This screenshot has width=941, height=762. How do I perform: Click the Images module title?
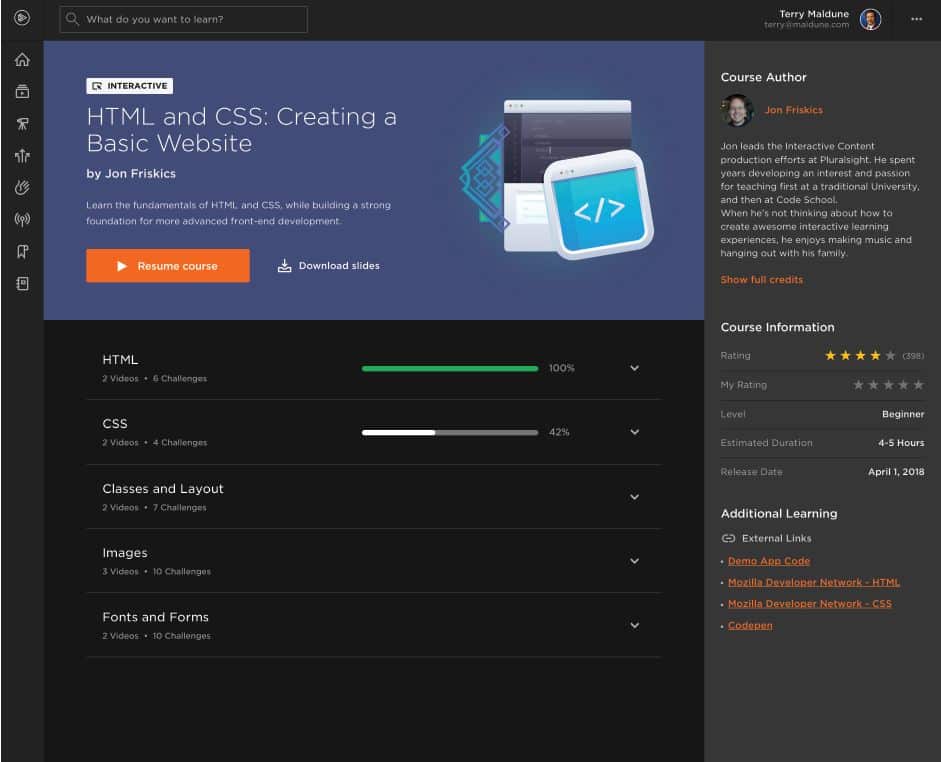coord(125,553)
